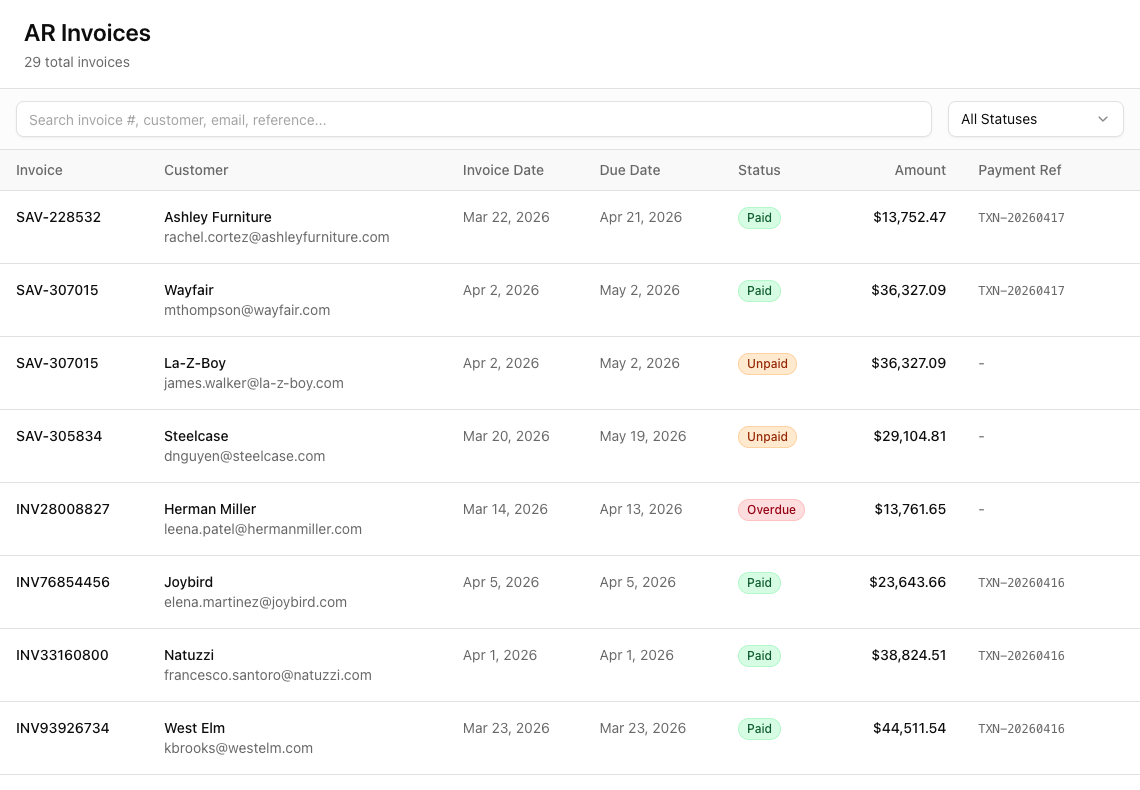
Task: Open the All Statuses dropdown
Action: [1035, 119]
